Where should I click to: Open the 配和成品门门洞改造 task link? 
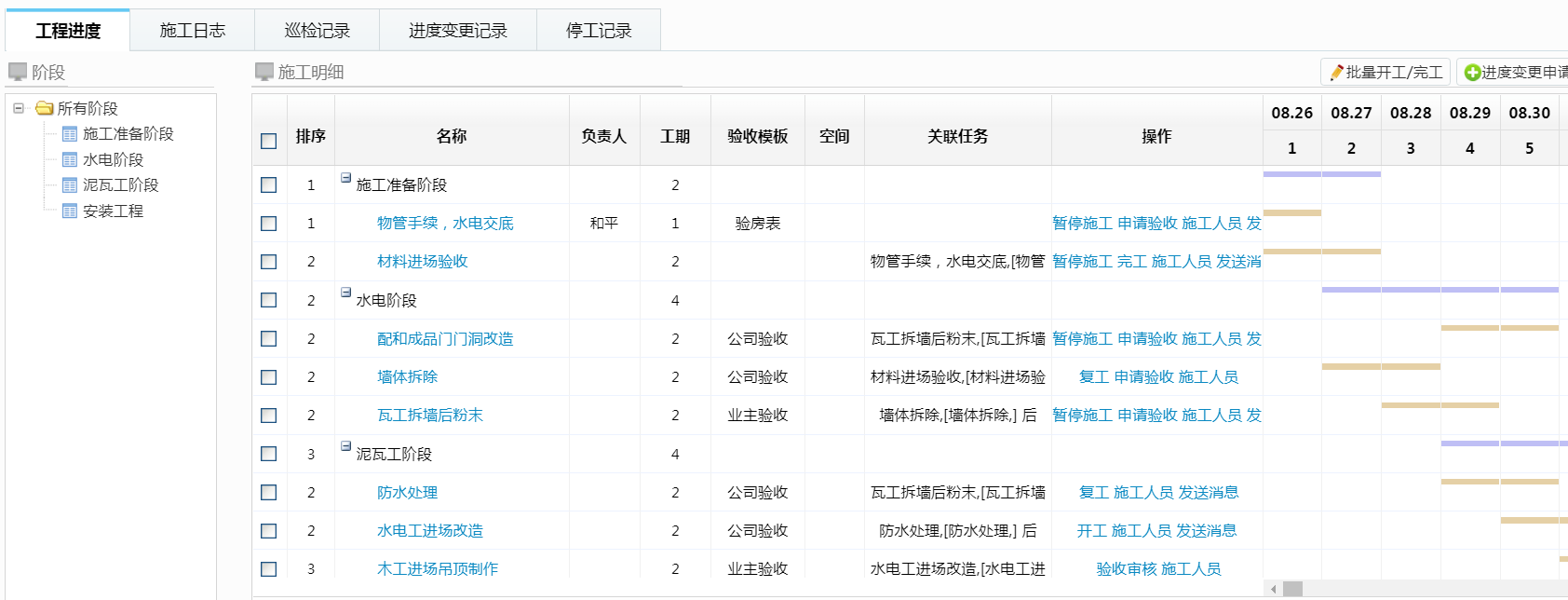[x=445, y=338]
